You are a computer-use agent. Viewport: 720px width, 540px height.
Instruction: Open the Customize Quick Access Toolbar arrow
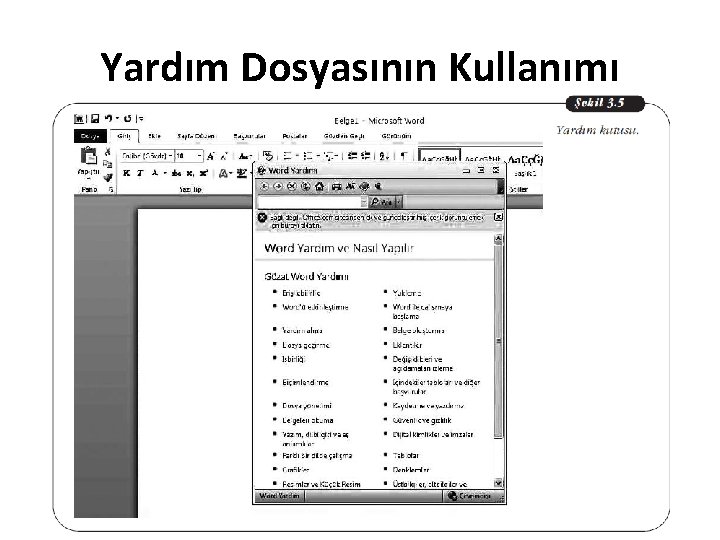point(141,118)
